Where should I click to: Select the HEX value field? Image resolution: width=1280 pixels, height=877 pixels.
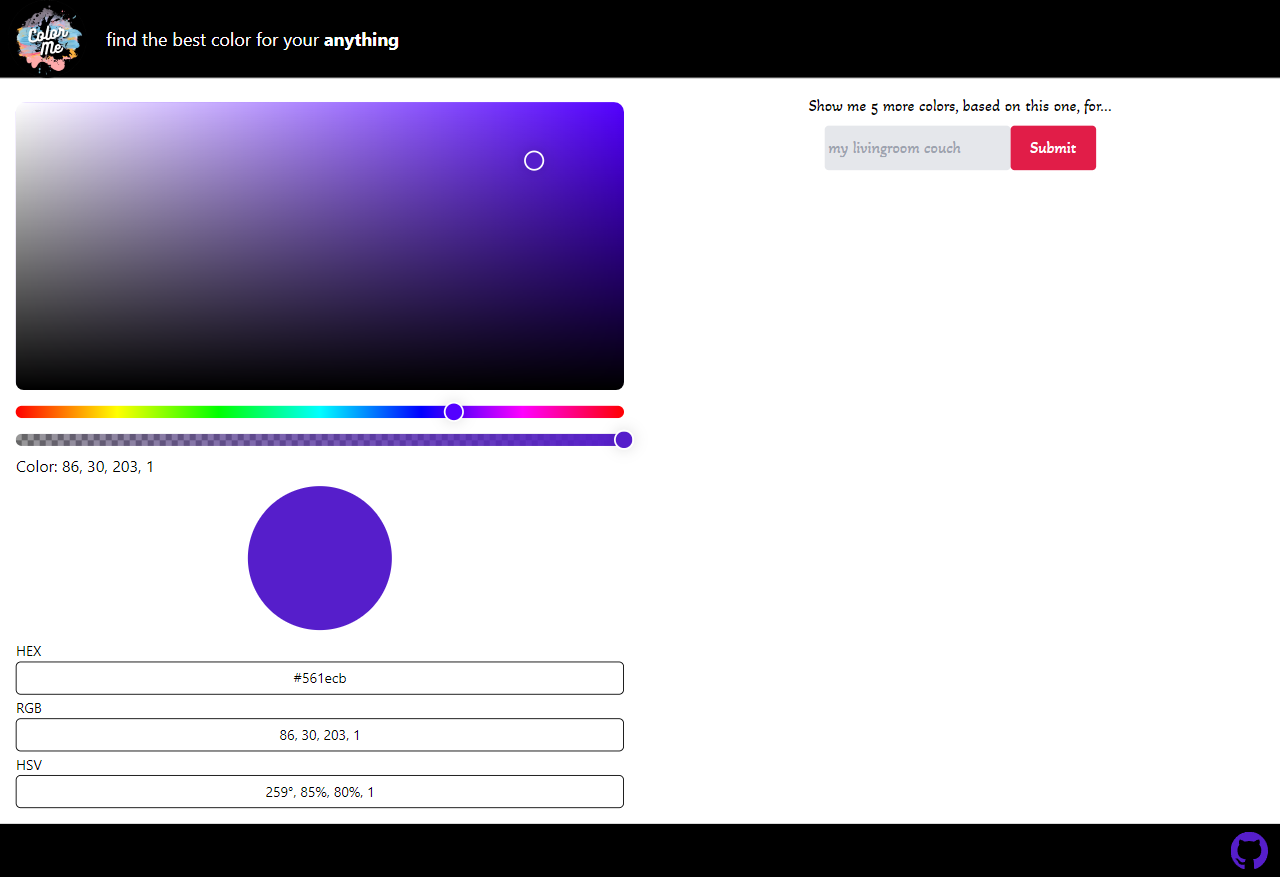(x=320, y=678)
